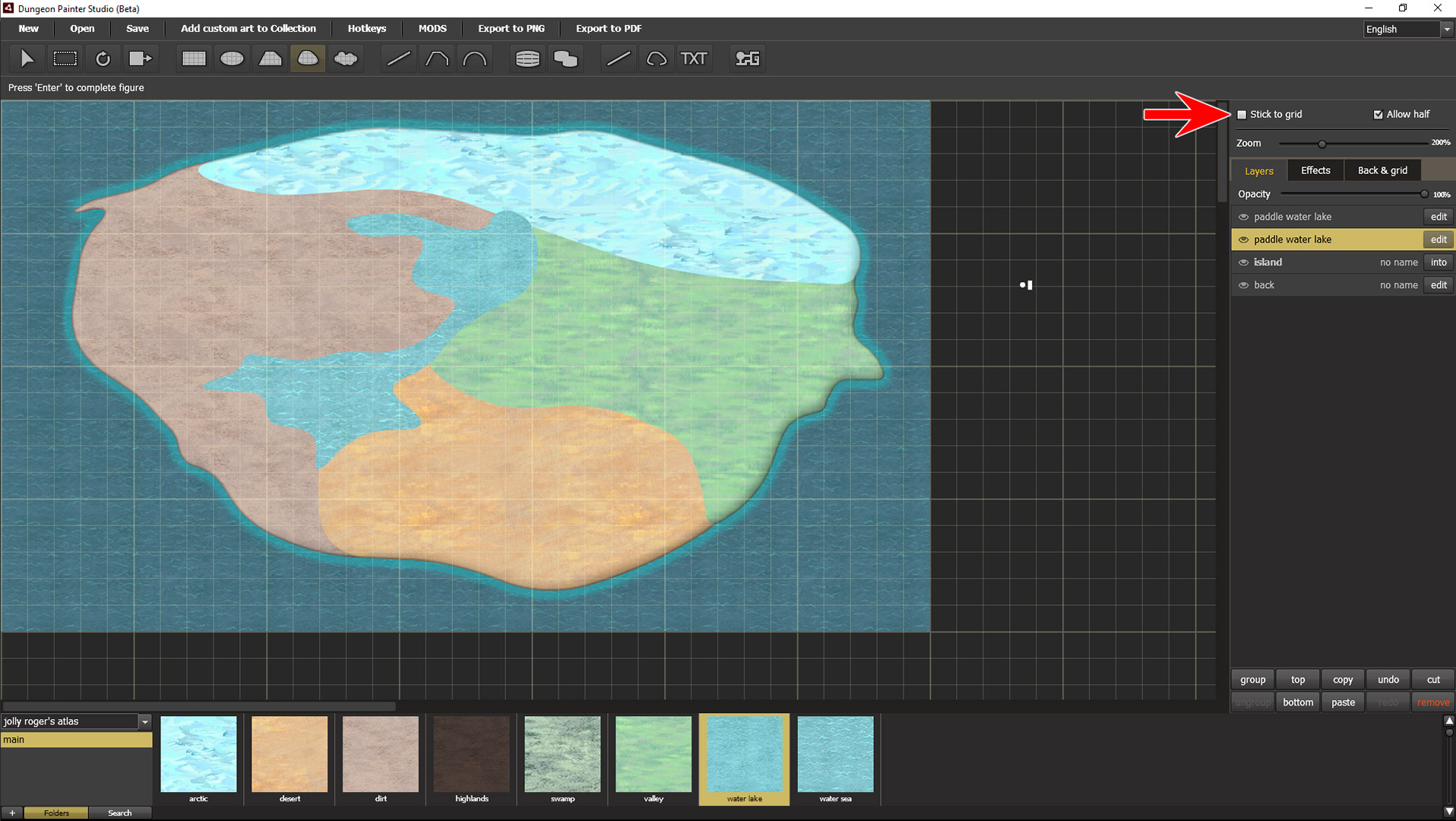
Task: Click the undo button
Action: (1388, 680)
